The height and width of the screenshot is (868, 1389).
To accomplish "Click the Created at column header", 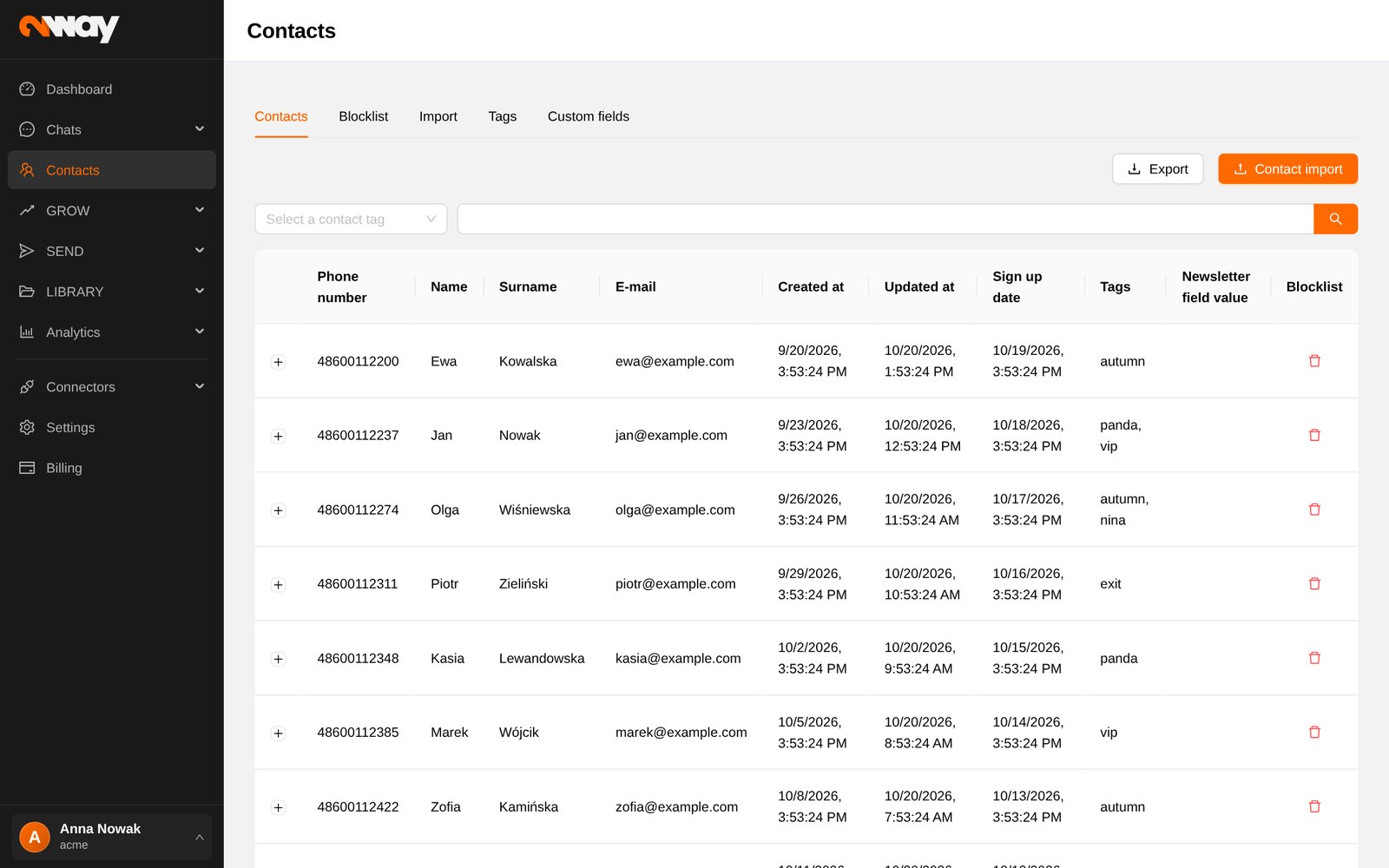I will 811,286.
